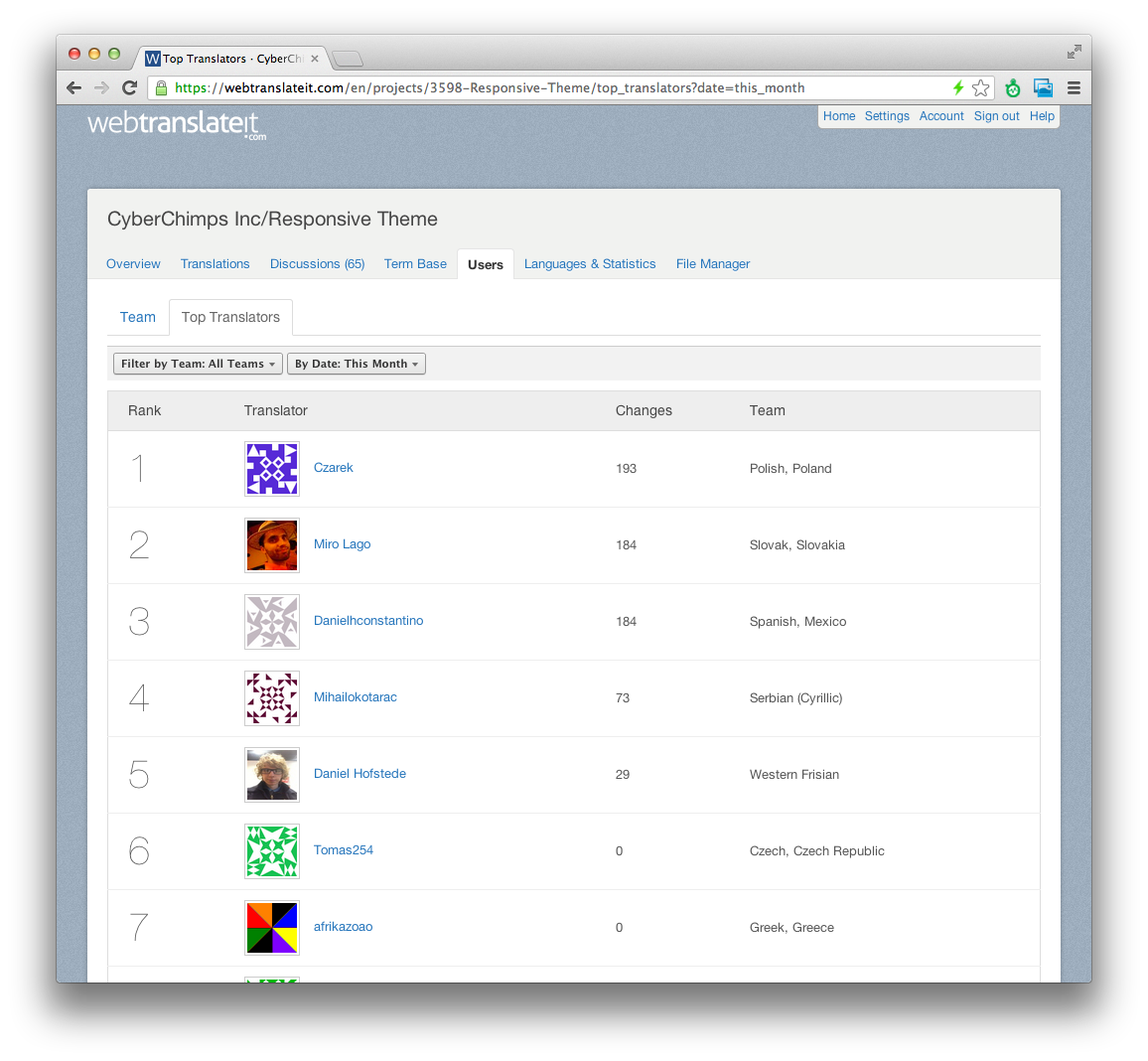Click the 'Spanish, Mexico' team cell

(798, 622)
